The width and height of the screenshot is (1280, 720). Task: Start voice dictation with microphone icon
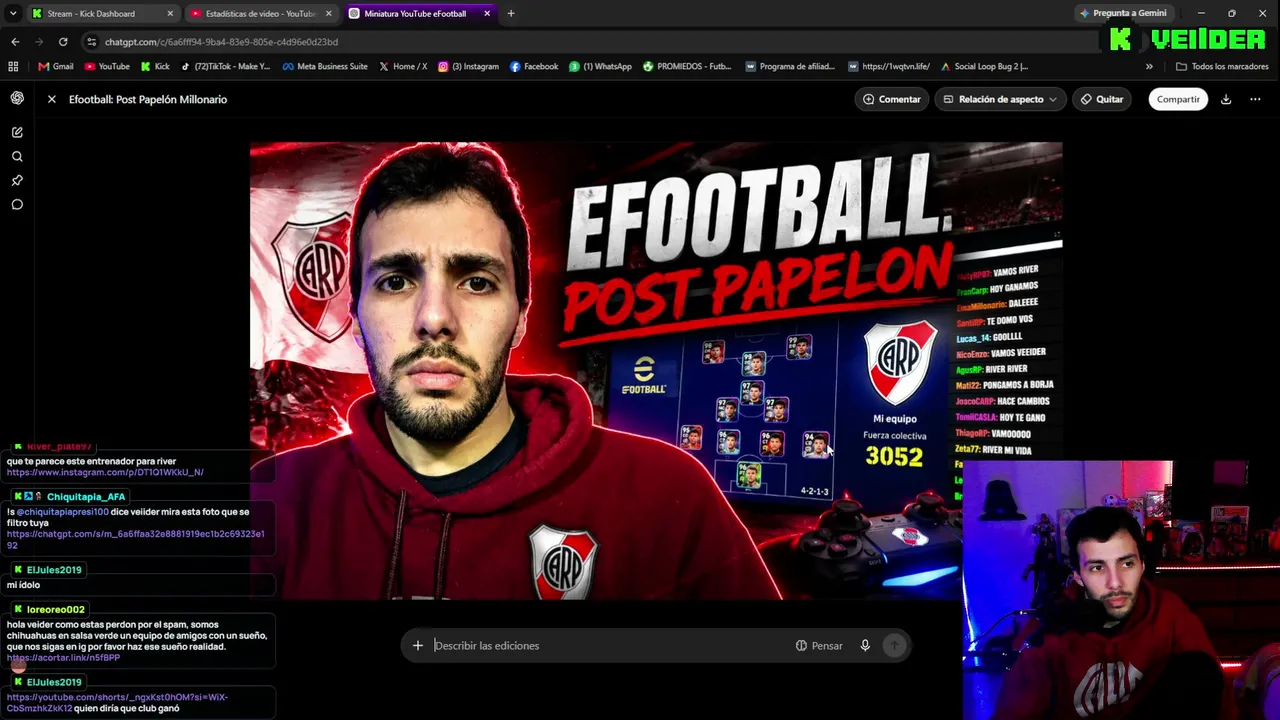(865, 646)
